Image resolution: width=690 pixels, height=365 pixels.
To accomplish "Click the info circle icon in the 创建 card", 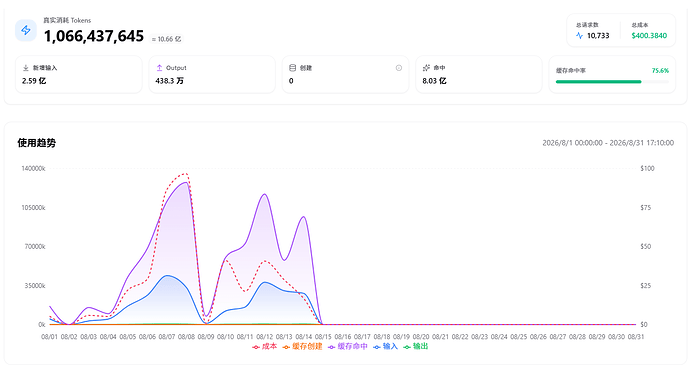I will [399, 68].
